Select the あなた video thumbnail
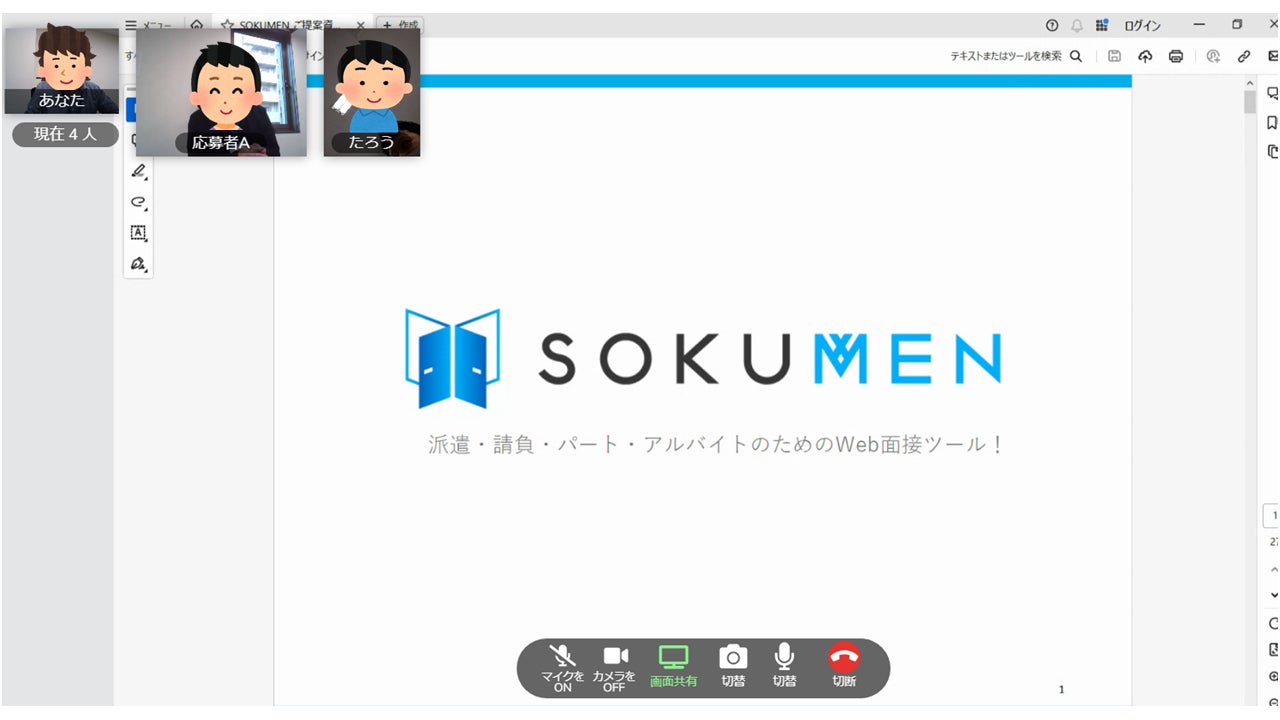Image resolution: width=1280 pixels, height=720 pixels. 61,70
